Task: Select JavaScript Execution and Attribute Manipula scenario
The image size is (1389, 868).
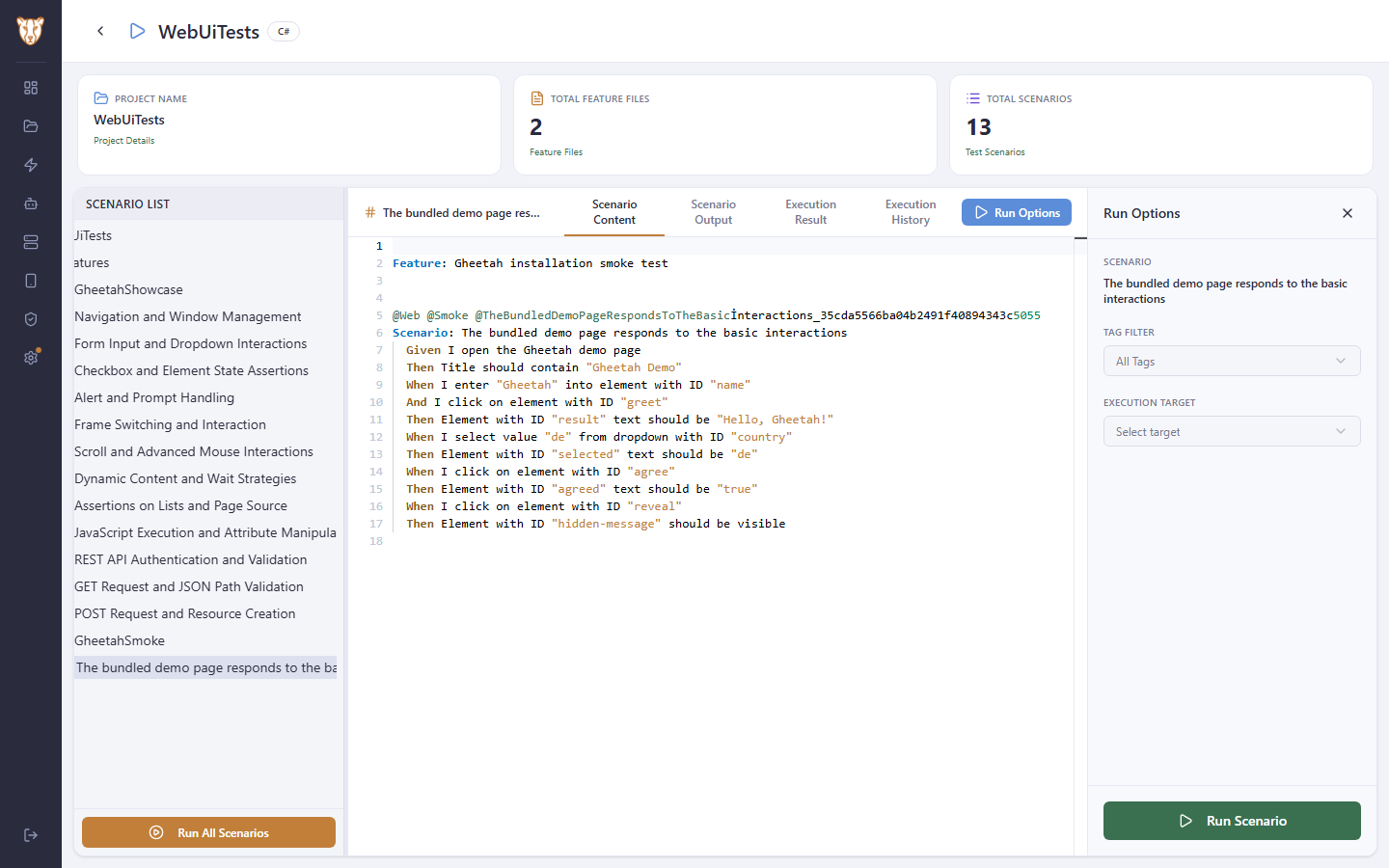Action: 205,532
